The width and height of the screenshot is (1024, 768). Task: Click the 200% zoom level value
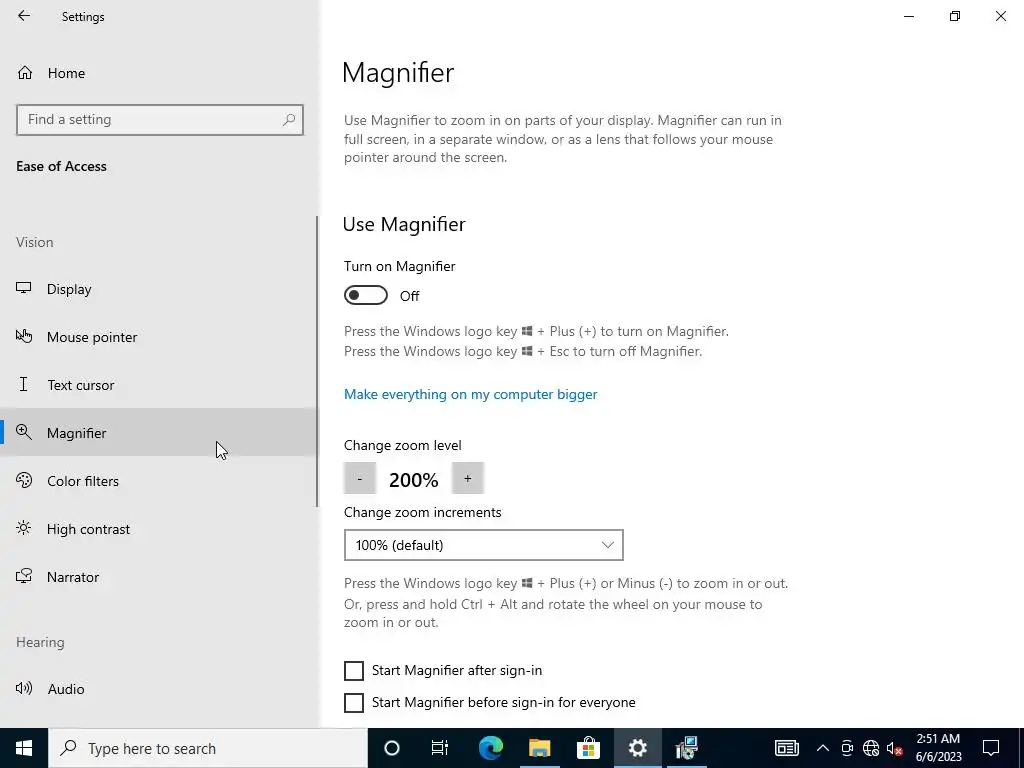click(413, 480)
